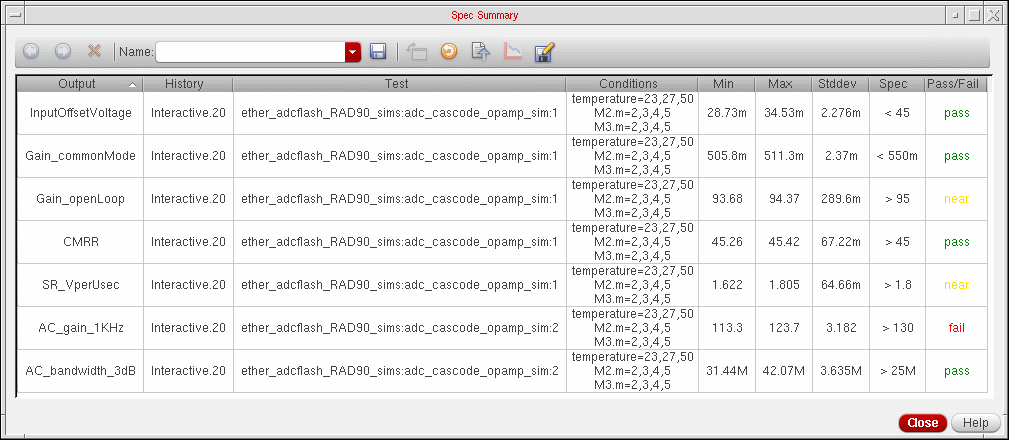Click the '> 130' spec cell
This screenshot has width=1009, height=440.
897,328
